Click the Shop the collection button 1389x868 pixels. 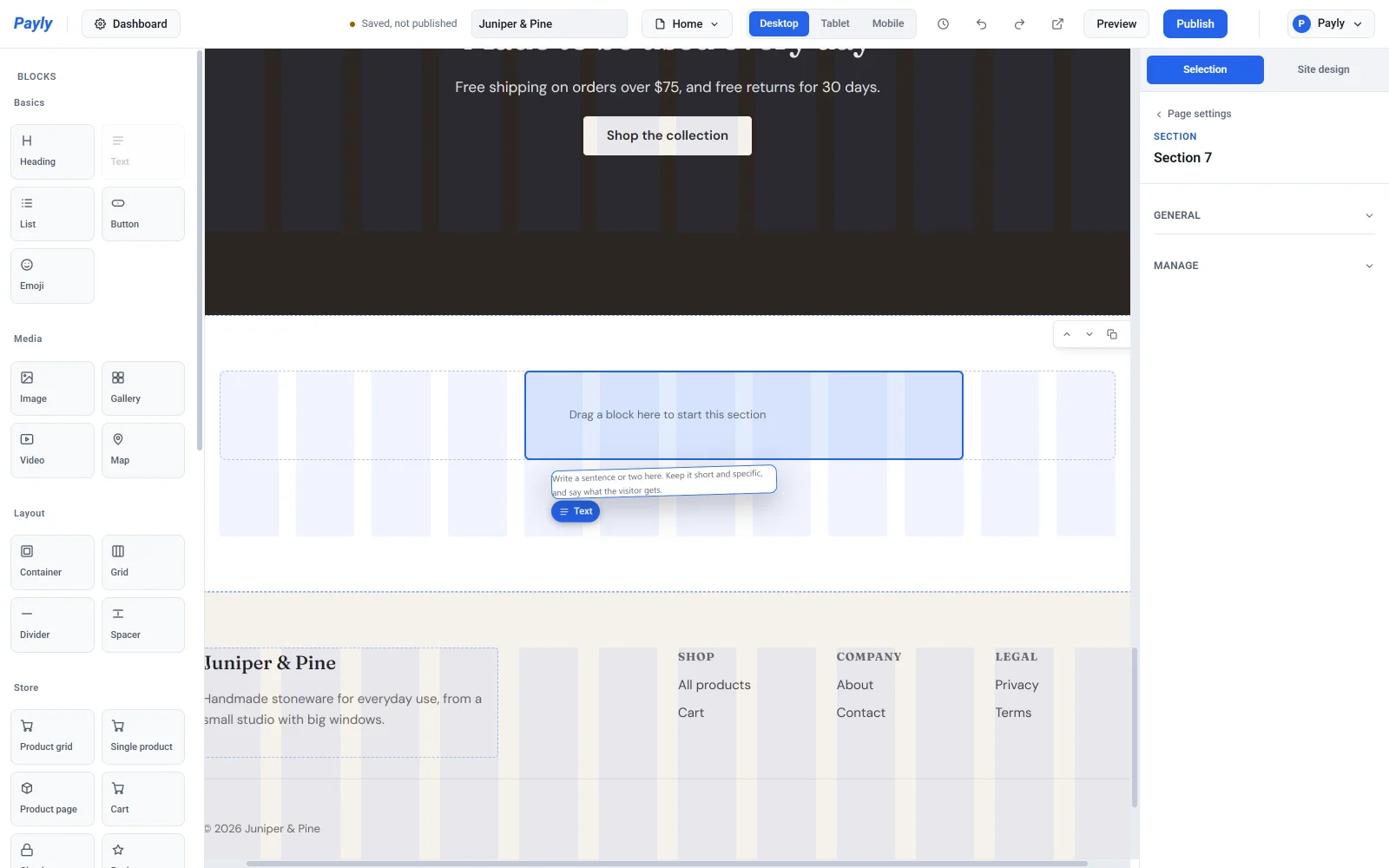pos(668,135)
